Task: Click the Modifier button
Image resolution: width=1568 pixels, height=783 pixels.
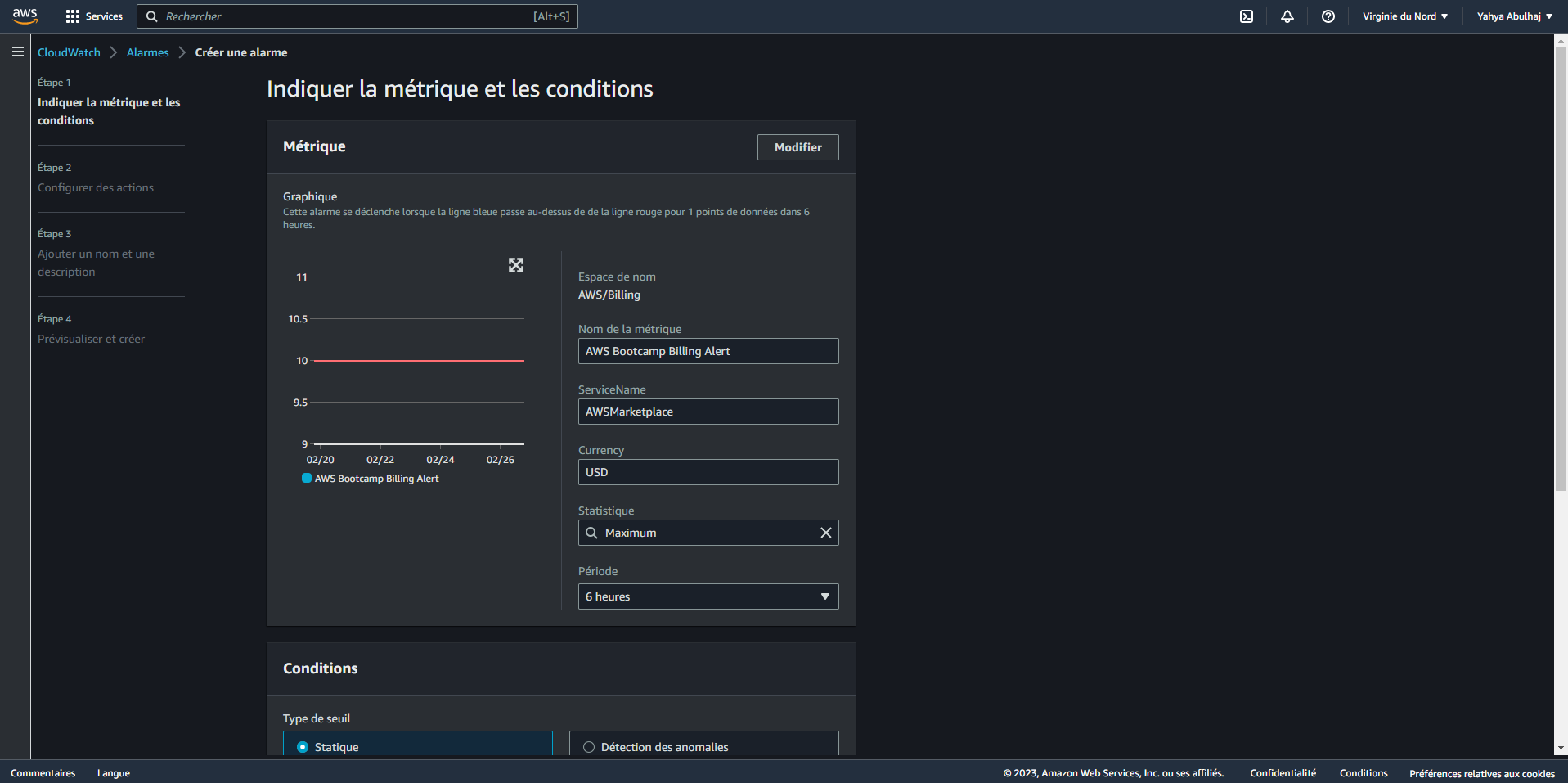Action: pos(798,147)
